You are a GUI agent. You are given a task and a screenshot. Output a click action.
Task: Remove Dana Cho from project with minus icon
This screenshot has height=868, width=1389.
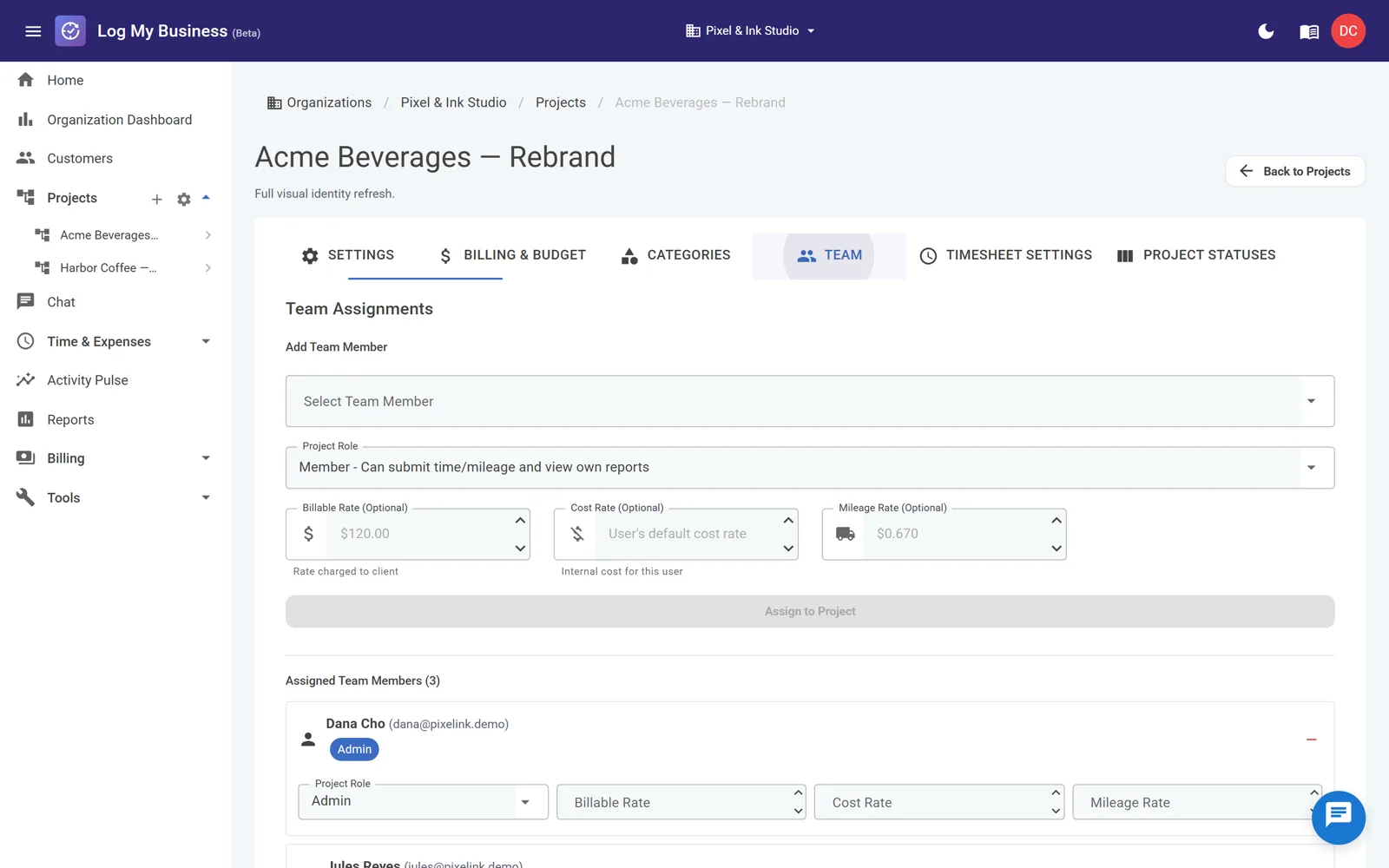click(x=1311, y=740)
